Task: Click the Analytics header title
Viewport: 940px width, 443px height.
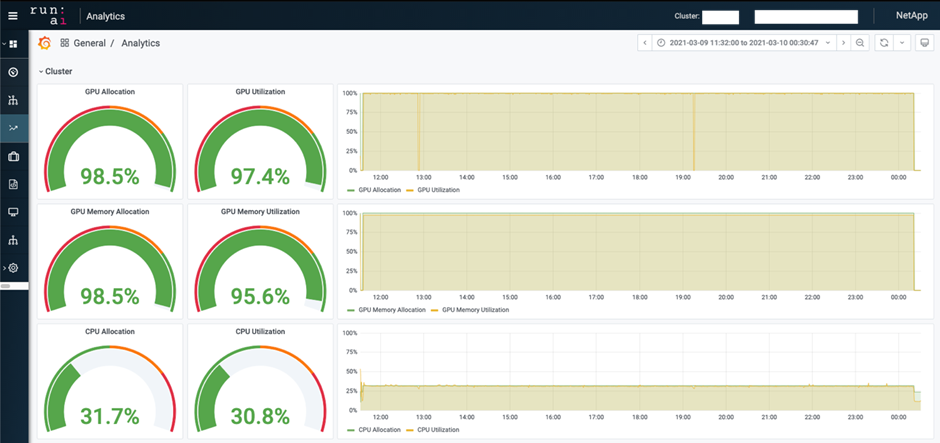Action: point(106,16)
